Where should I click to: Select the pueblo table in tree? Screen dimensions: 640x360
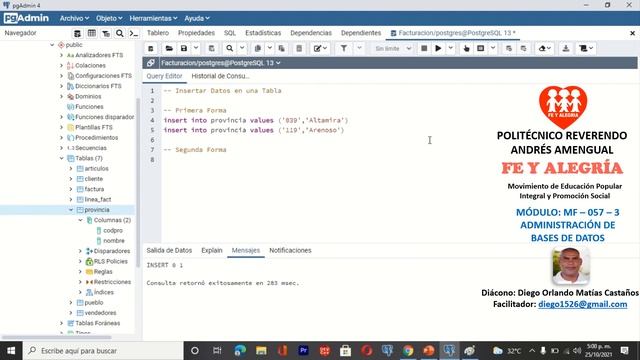[x=94, y=303]
